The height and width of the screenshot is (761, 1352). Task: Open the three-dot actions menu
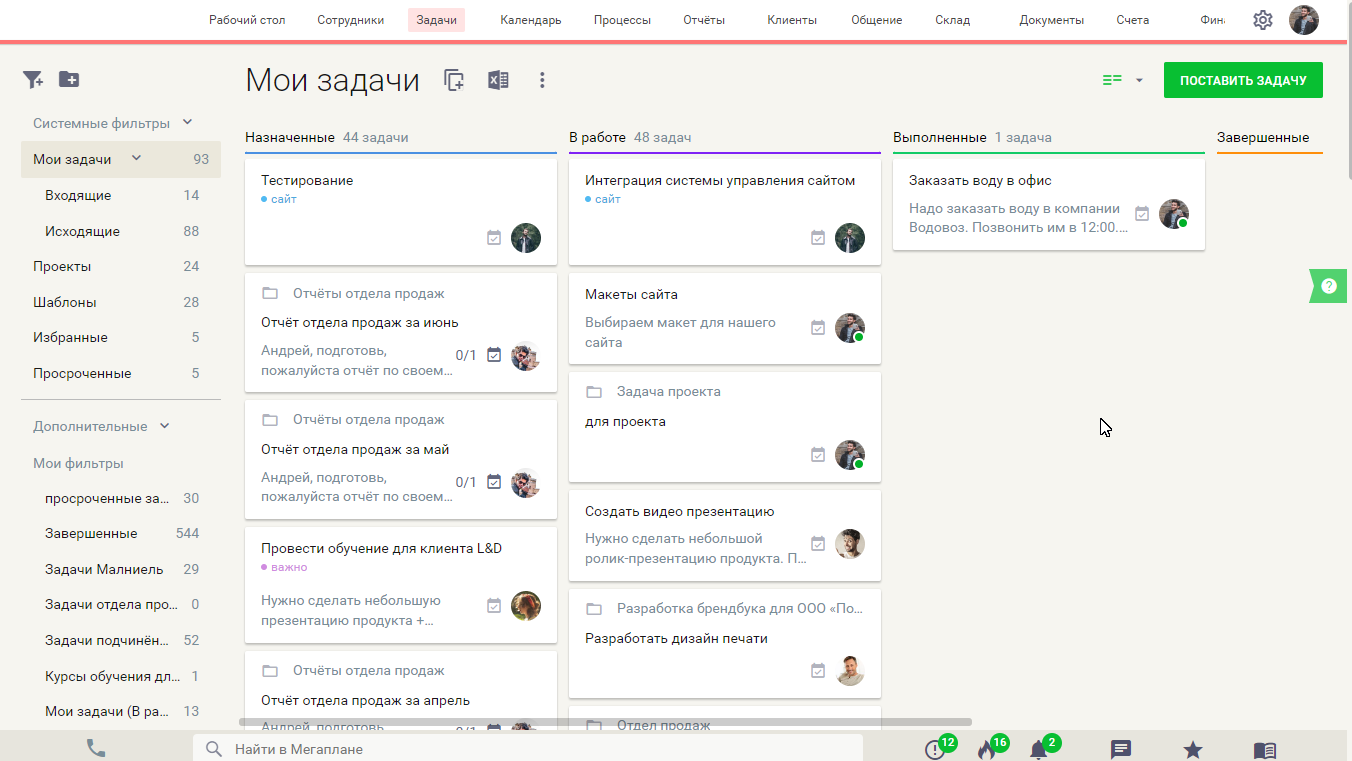tap(541, 80)
